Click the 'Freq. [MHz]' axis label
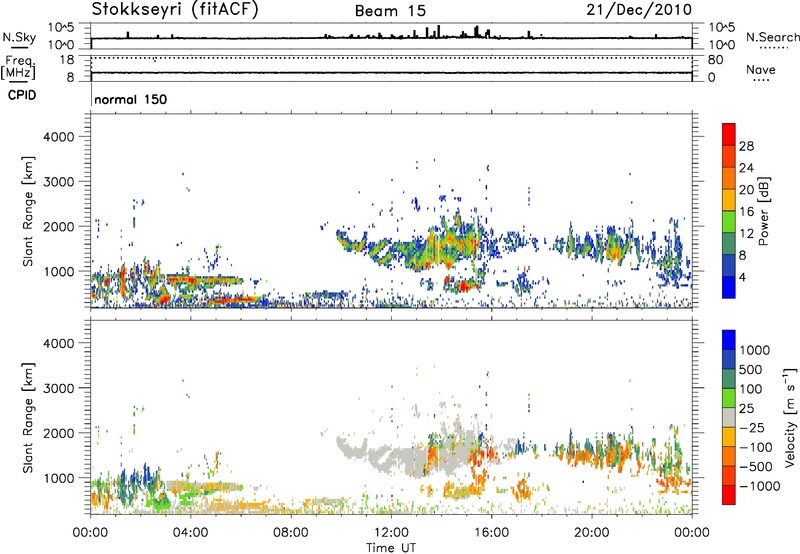The image size is (800, 554). [18, 68]
